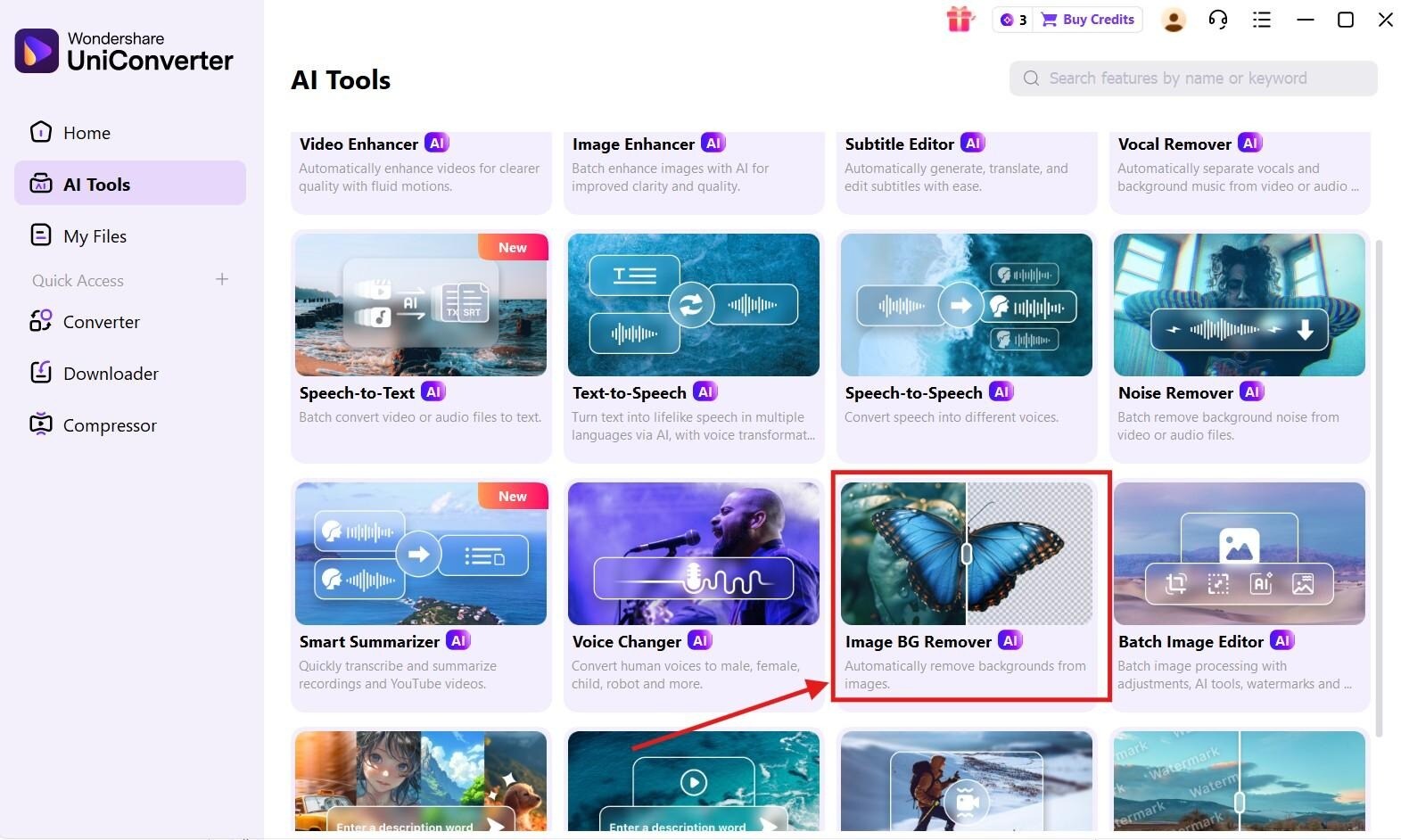Open the Compressor sidebar icon
The height and width of the screenshot is (840, 1401).
click(40, 424)
